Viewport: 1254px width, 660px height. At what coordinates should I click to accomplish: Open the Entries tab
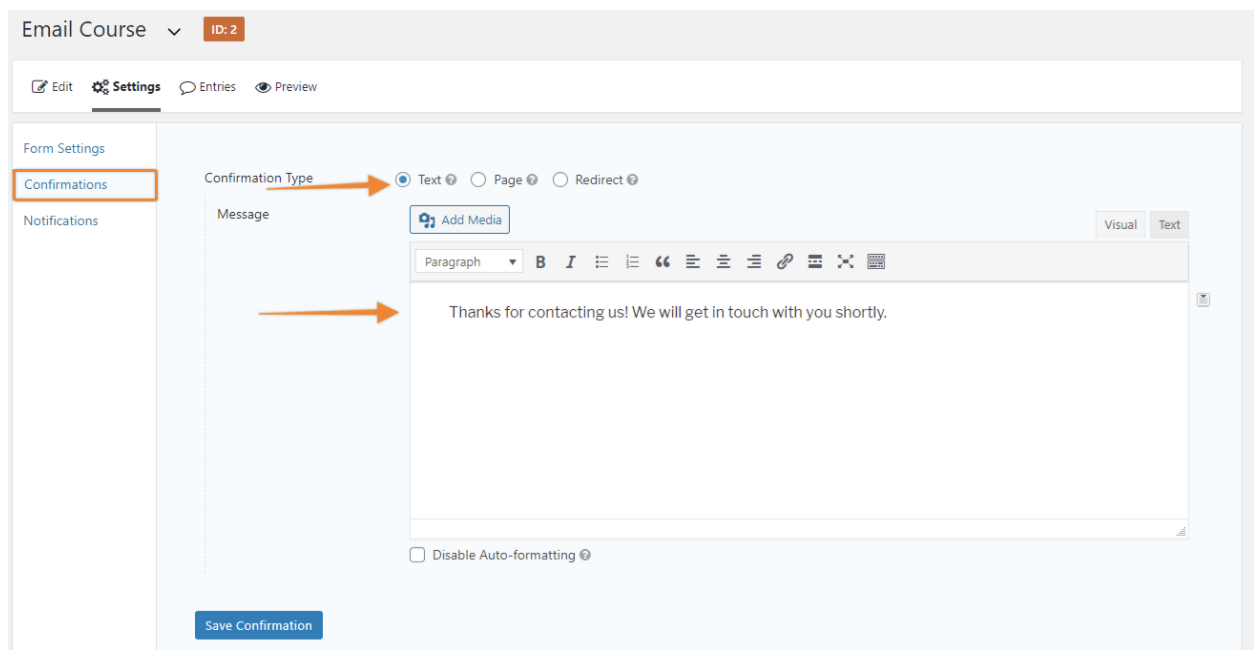(x=207, y=87)
